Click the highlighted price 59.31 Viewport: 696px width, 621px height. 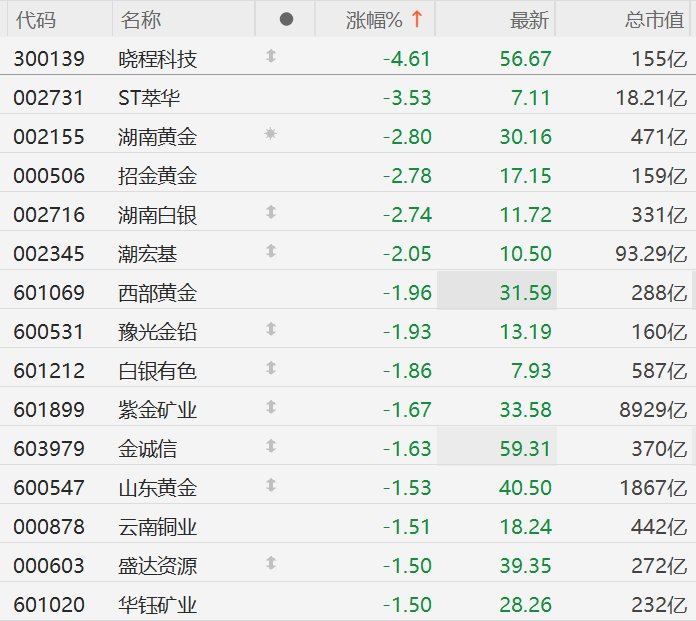click(529, 449)
